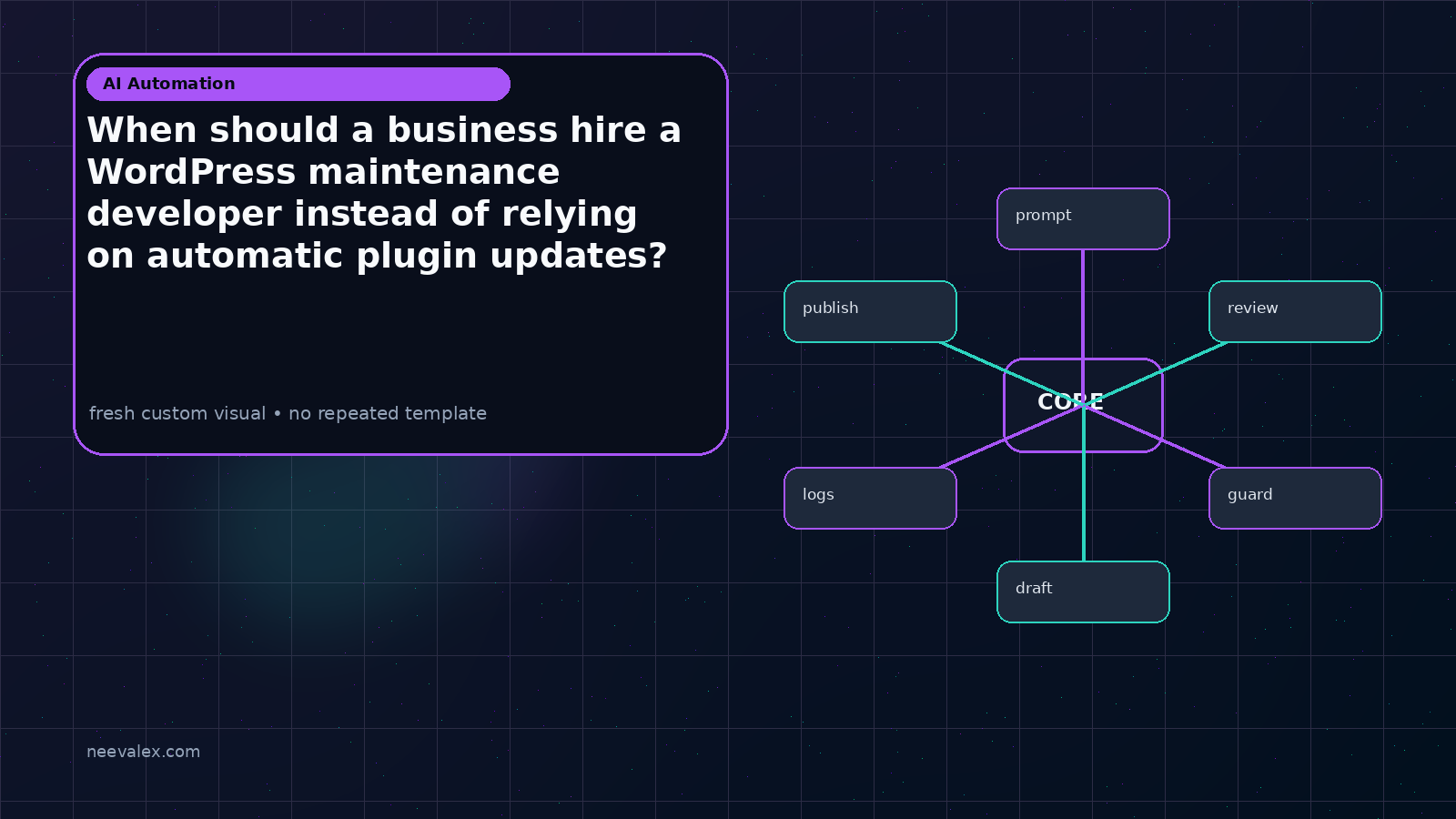Click the CORE center node
This screenshot has width=1456, height=819.
[x=1083, y=405]
